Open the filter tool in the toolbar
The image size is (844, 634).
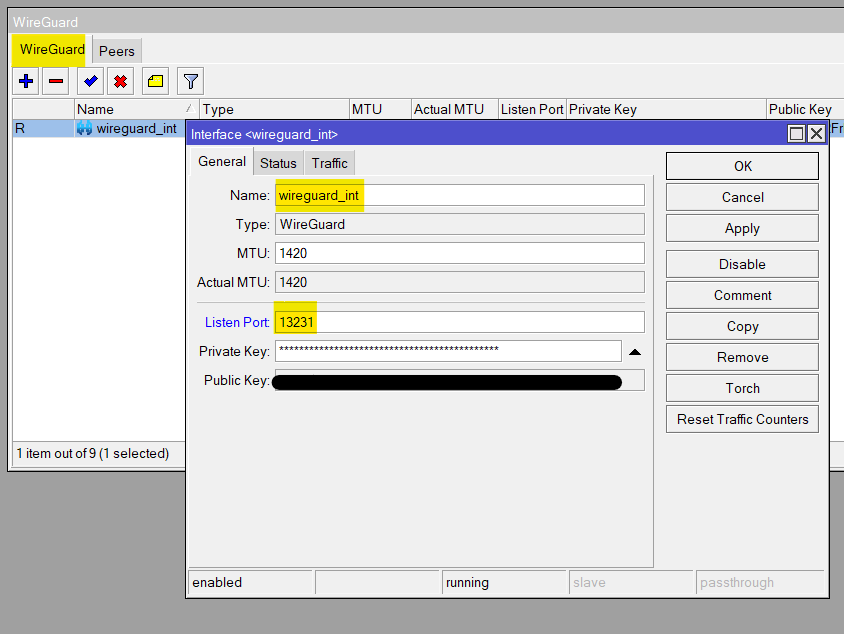pos(189,81)
